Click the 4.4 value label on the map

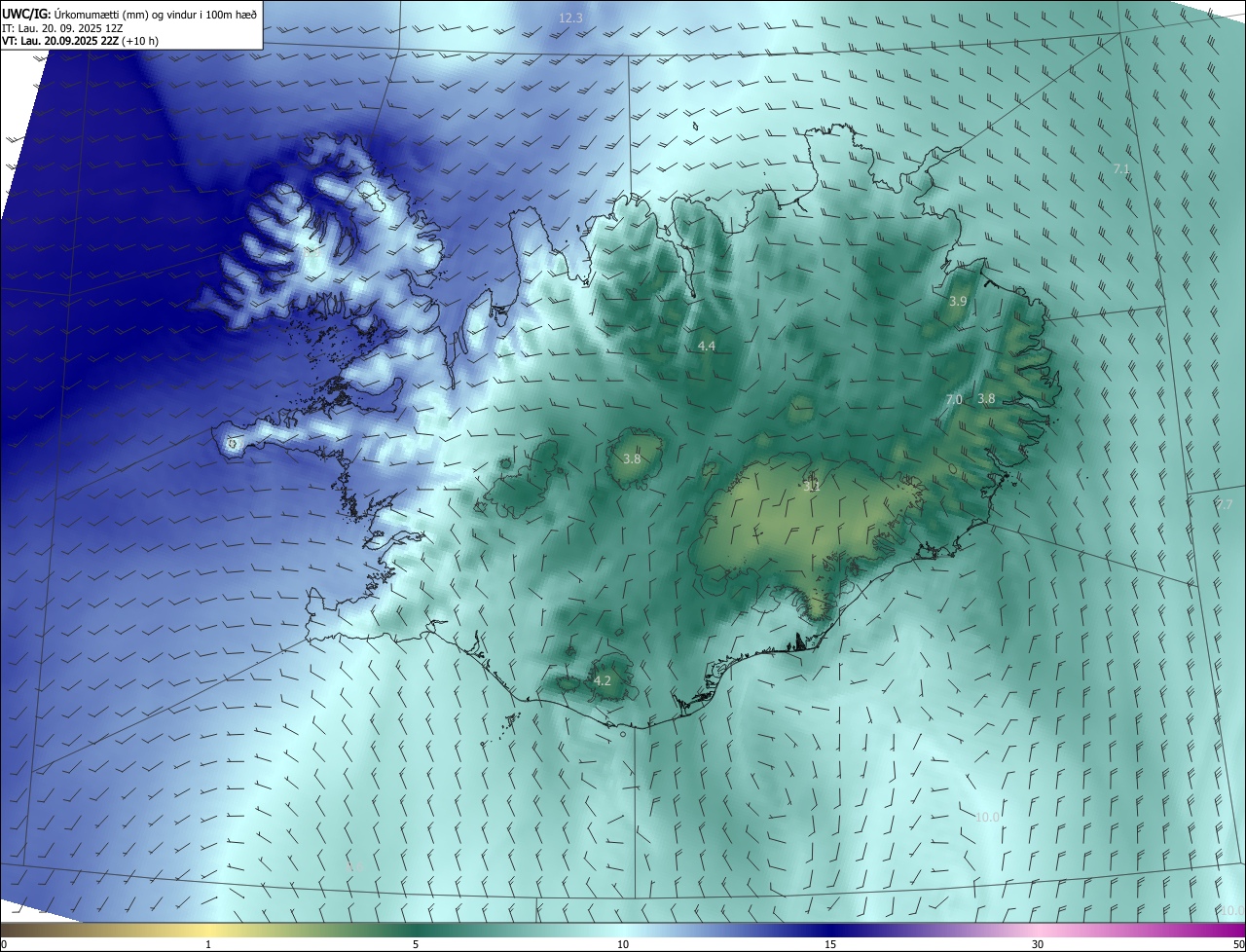(x=707, y=347)
